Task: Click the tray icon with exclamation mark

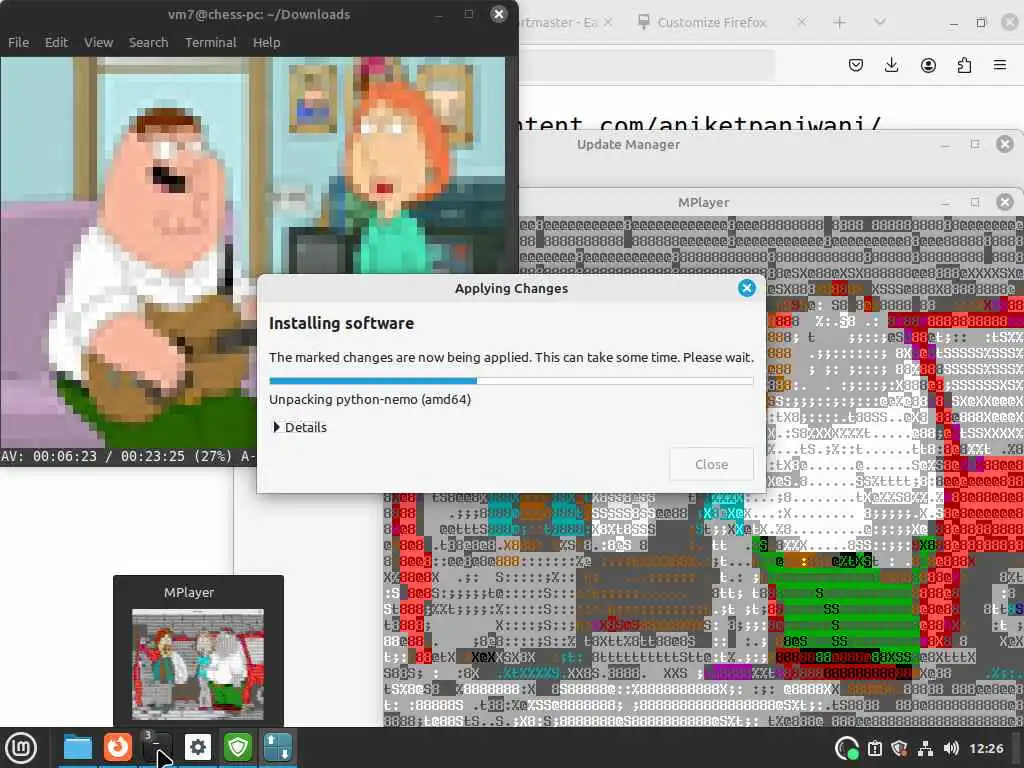Action: click(x=874, y=748)
